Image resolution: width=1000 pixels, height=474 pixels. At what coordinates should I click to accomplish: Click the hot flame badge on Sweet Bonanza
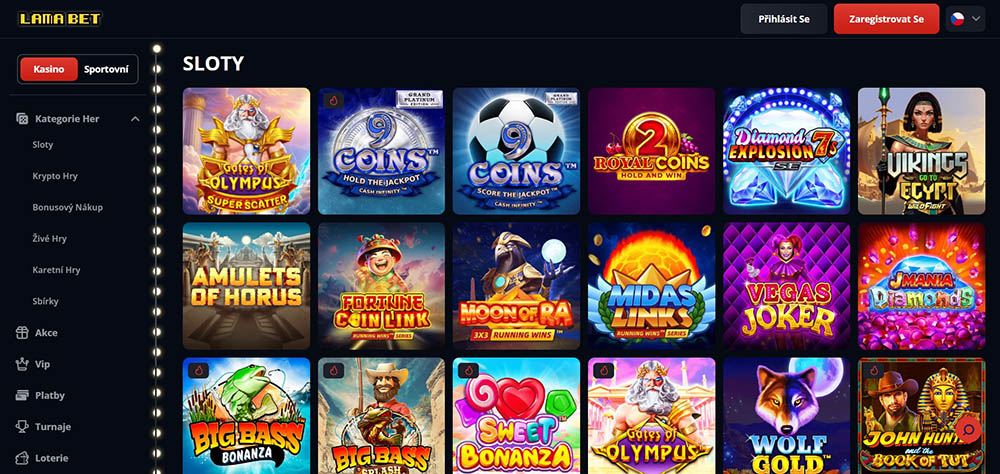469,371
